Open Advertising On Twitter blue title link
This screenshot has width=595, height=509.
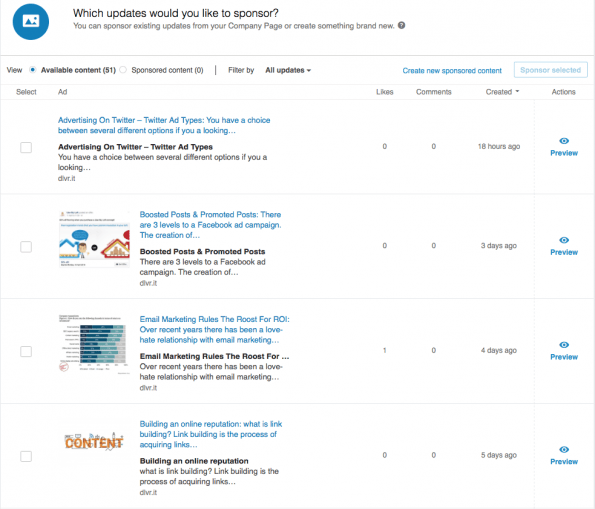click(x=164, y=125)
